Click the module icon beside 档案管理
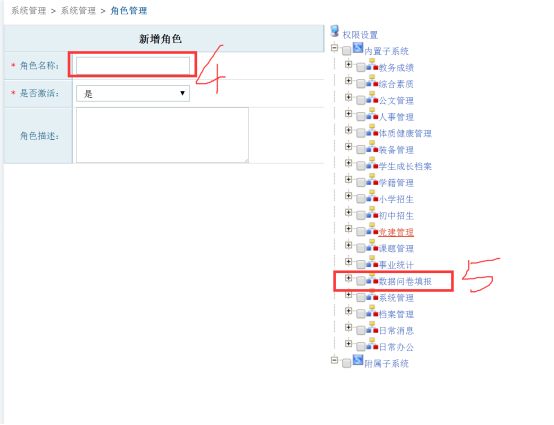 [x=372, y=311]
